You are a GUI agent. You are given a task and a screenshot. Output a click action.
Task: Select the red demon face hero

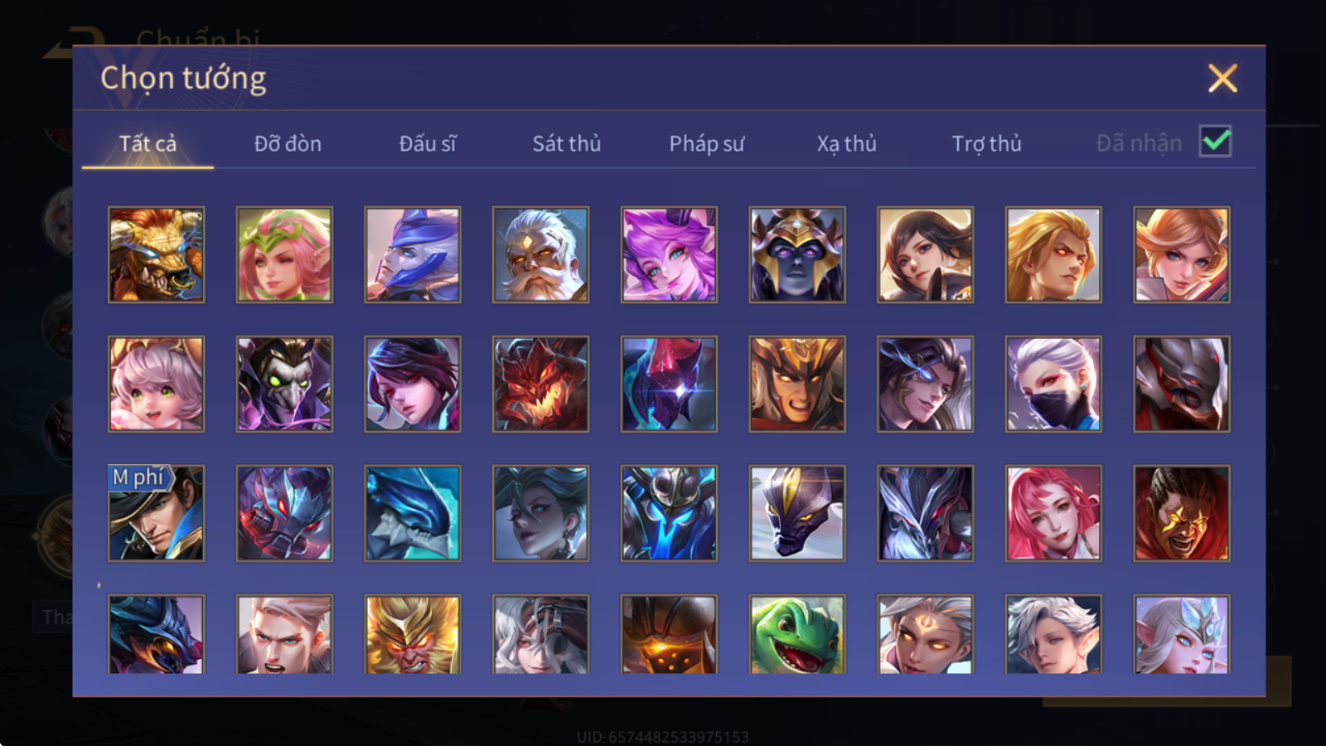point(540,384)
